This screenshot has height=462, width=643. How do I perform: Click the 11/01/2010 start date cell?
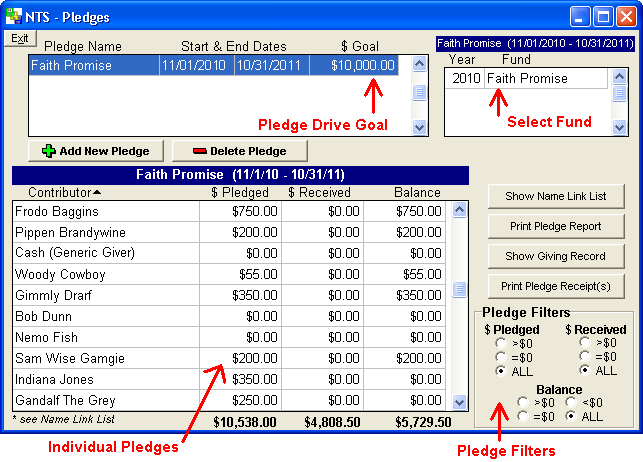pos(197,65)
